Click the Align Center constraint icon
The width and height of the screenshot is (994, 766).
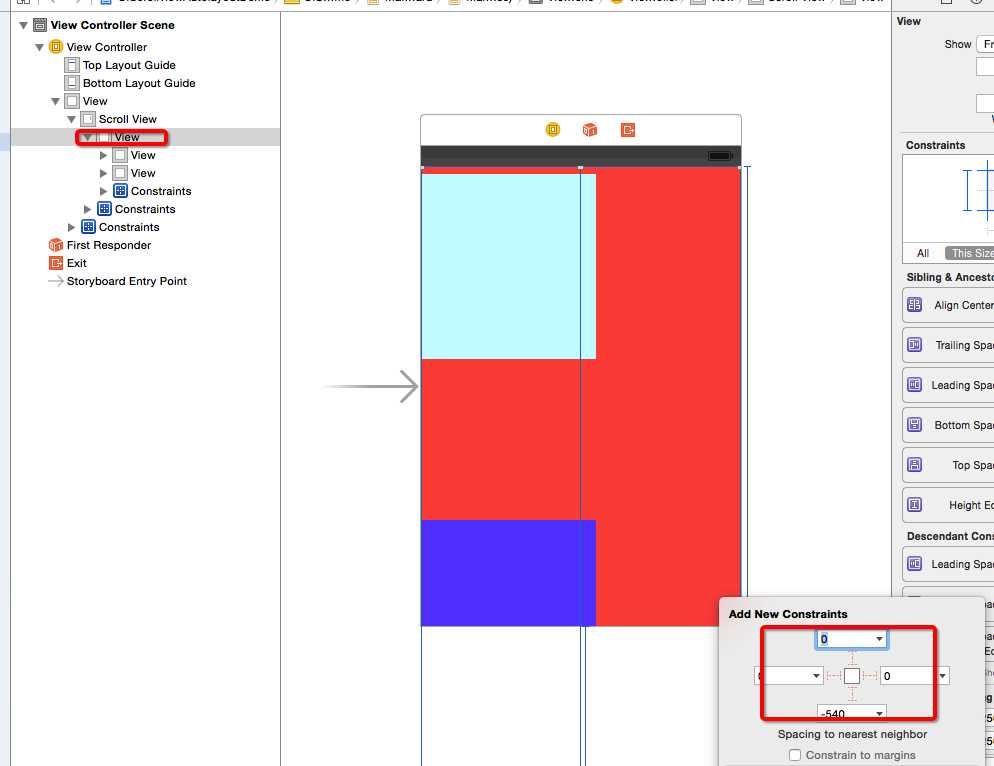coord(914,305)
